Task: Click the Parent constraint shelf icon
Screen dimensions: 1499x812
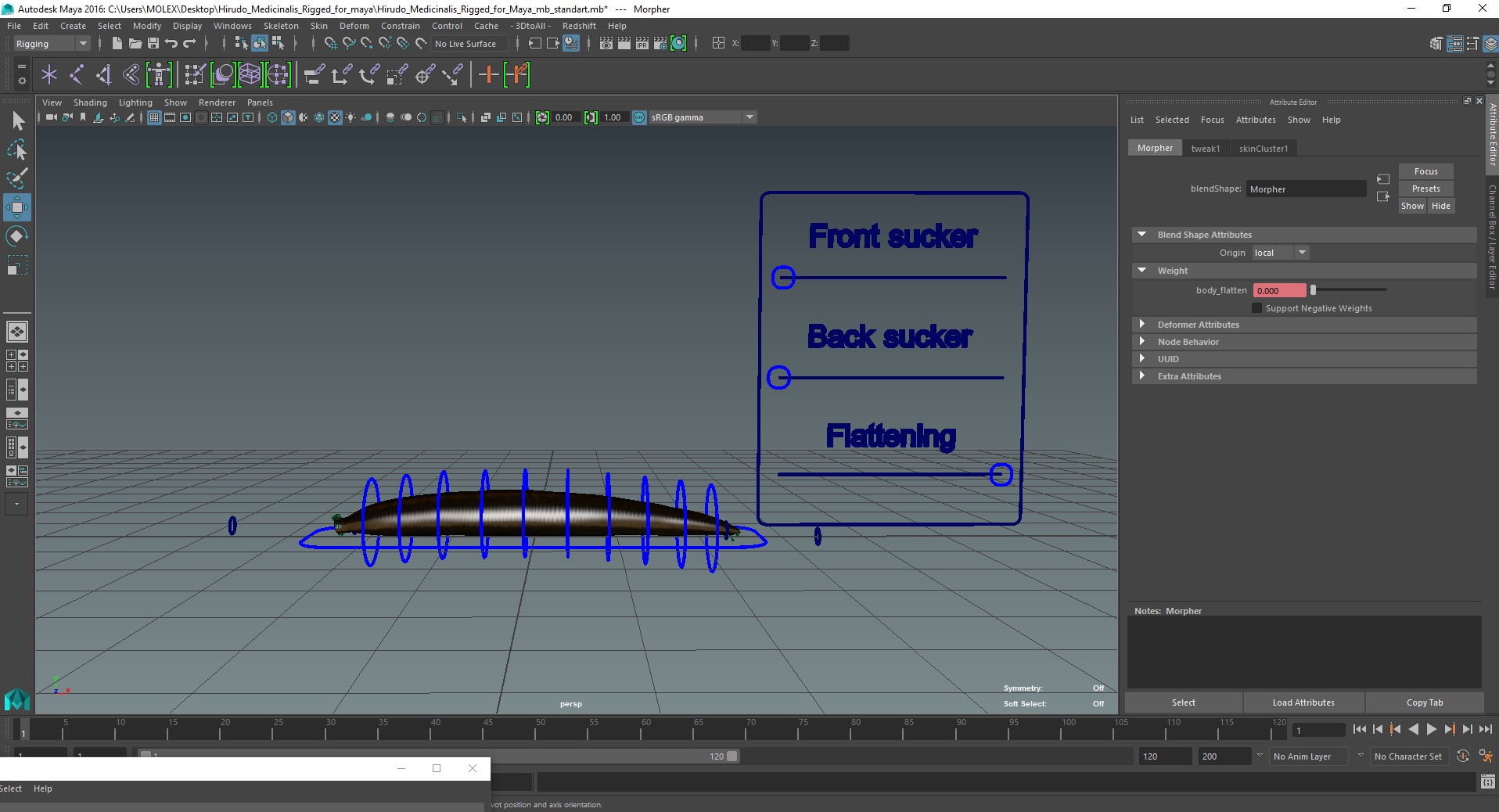Action: click(315, 75)
